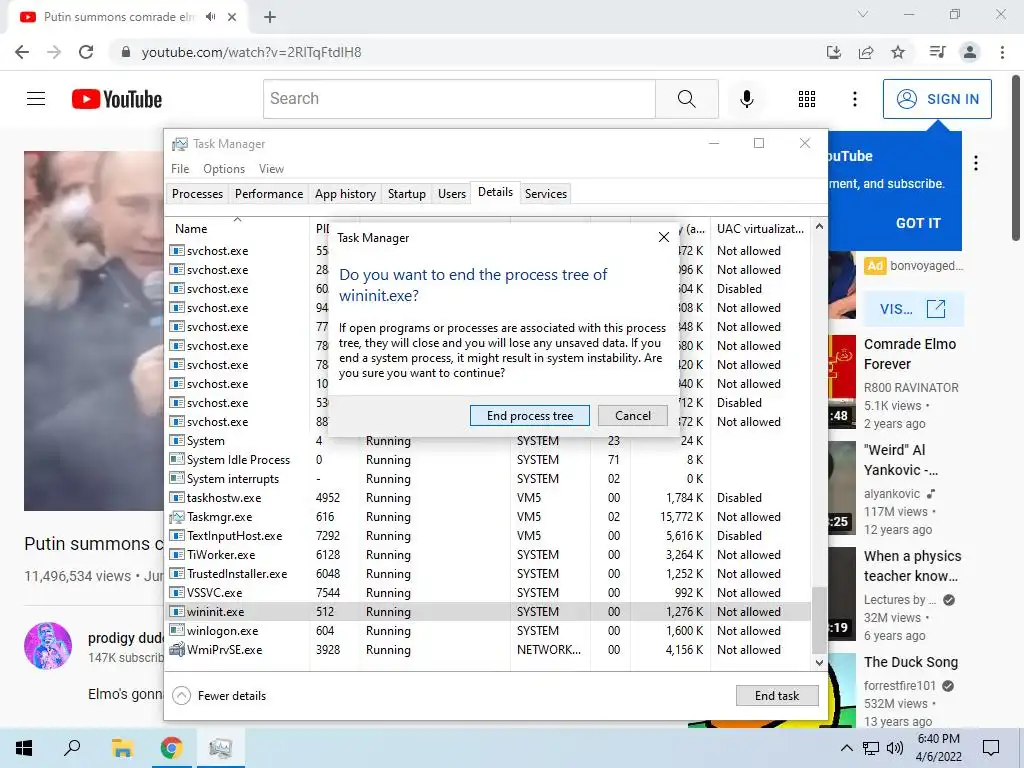
Task: Dismiss the tooltip with GOT IT
Action: (918, 223)
